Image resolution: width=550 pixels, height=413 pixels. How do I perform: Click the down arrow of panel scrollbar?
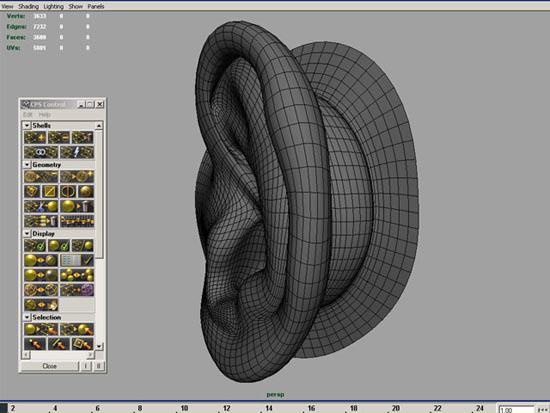(x=99, y=346)
